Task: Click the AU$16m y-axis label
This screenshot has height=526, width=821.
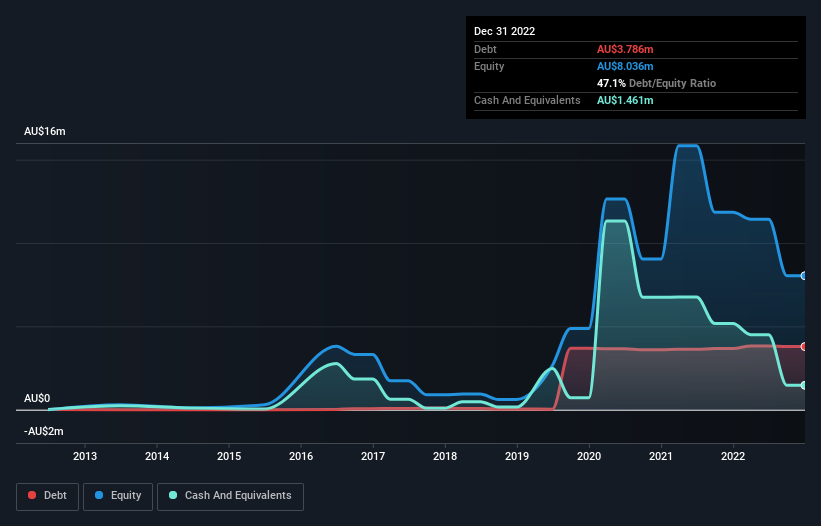Action: click(x=45, y=131)
